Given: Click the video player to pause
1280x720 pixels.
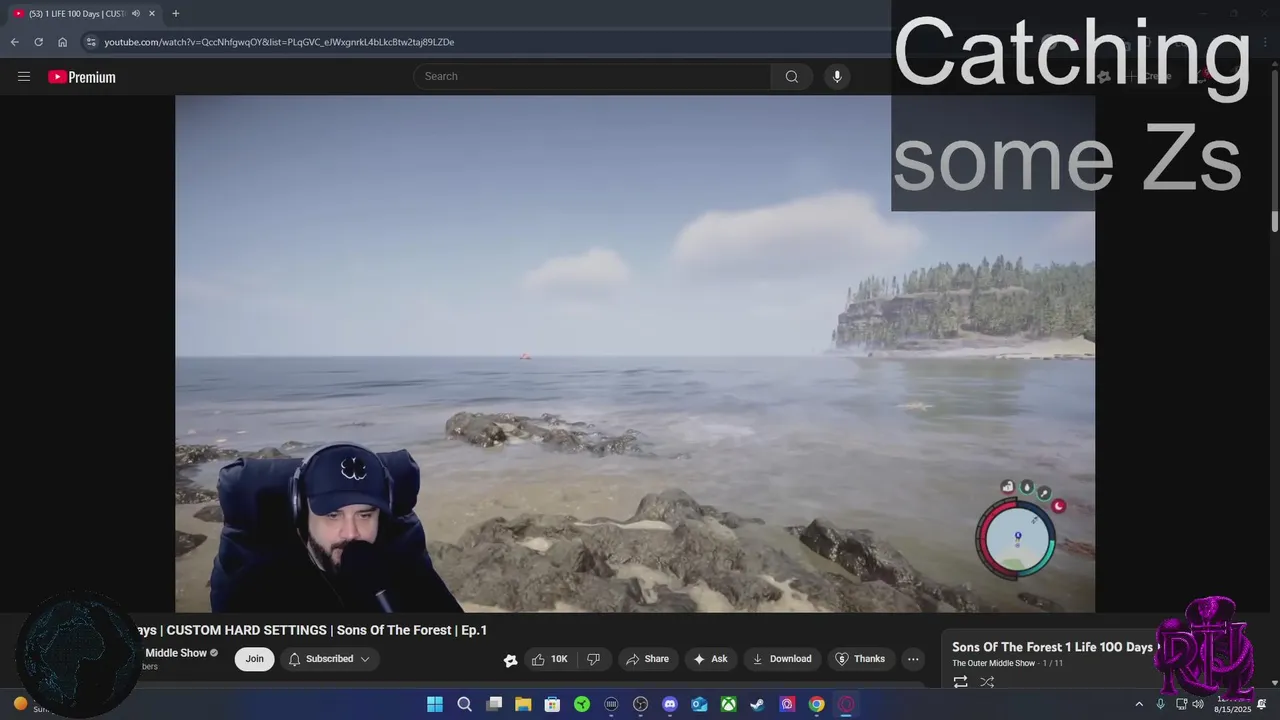Looking at the screenshot, I should [x=635, y=353].
